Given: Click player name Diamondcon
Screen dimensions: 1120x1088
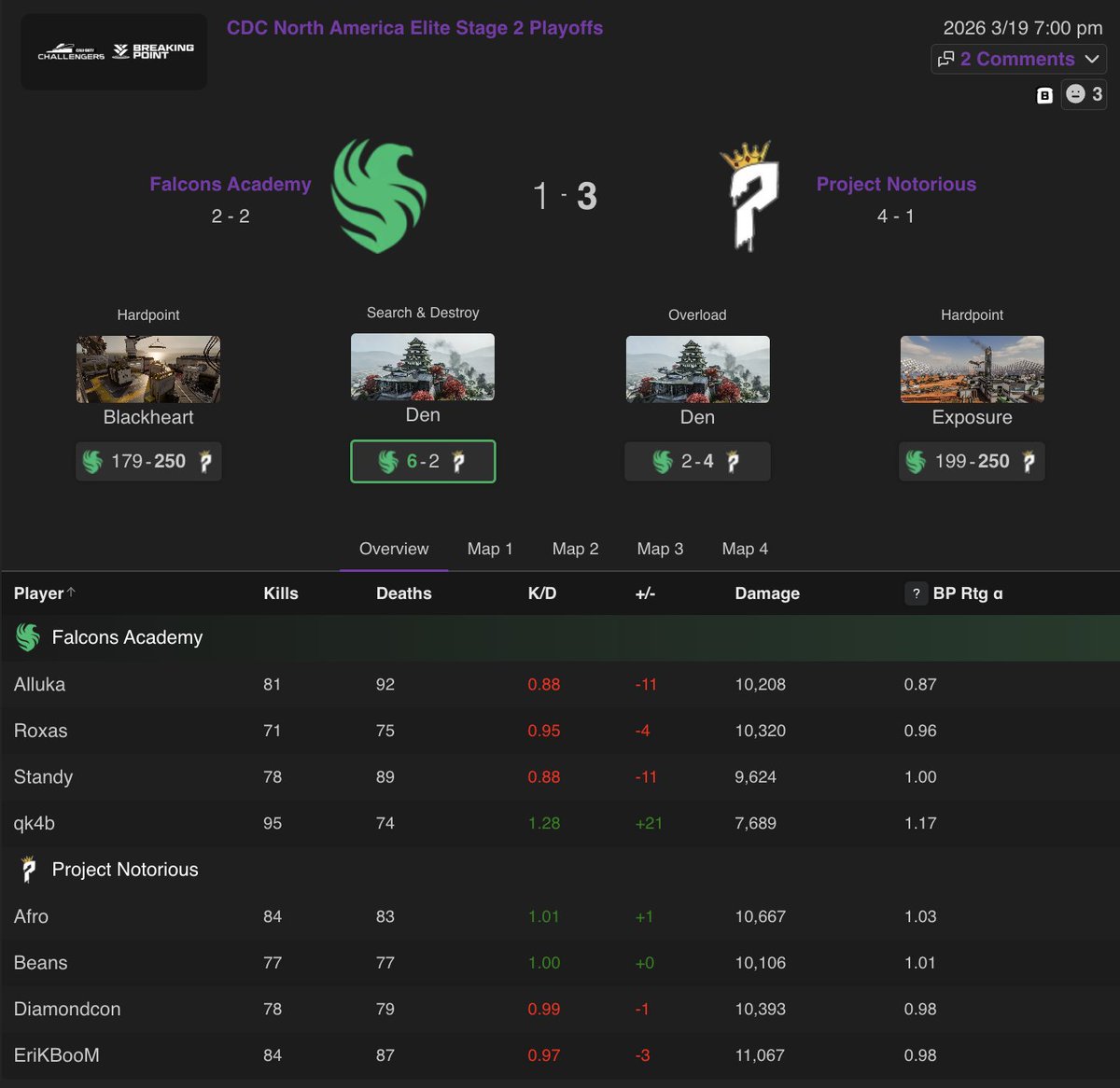Looking at the screenshot, I should 67,1009.
